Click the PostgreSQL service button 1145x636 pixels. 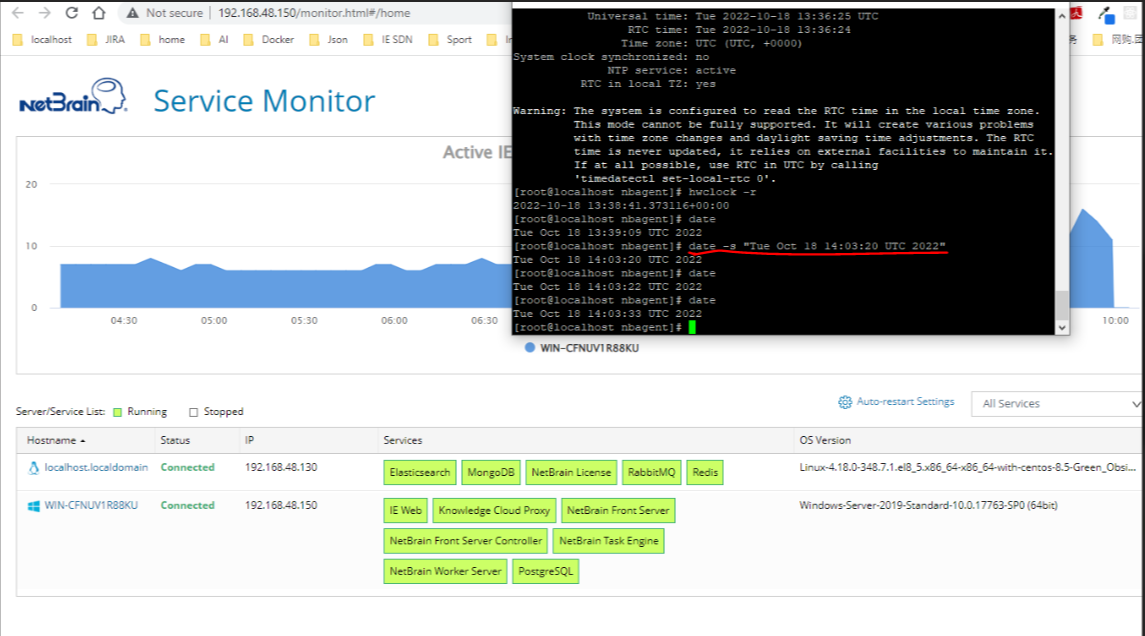(x=545, y=571)
